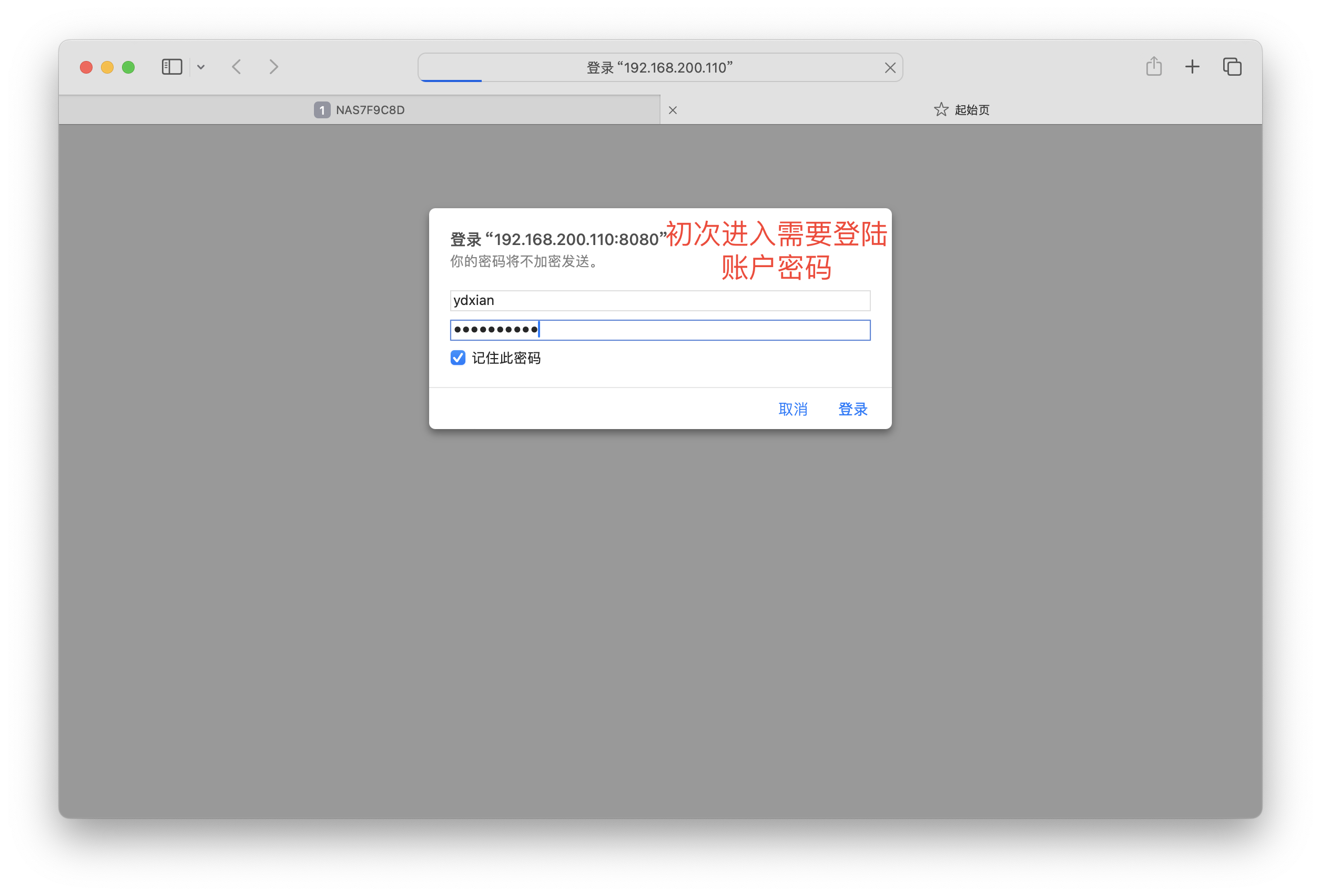Click the 你的密码将不加密发送 warning text
Image resolution: width=1321 pixels, height=896 pixels.
pos(524,261)
